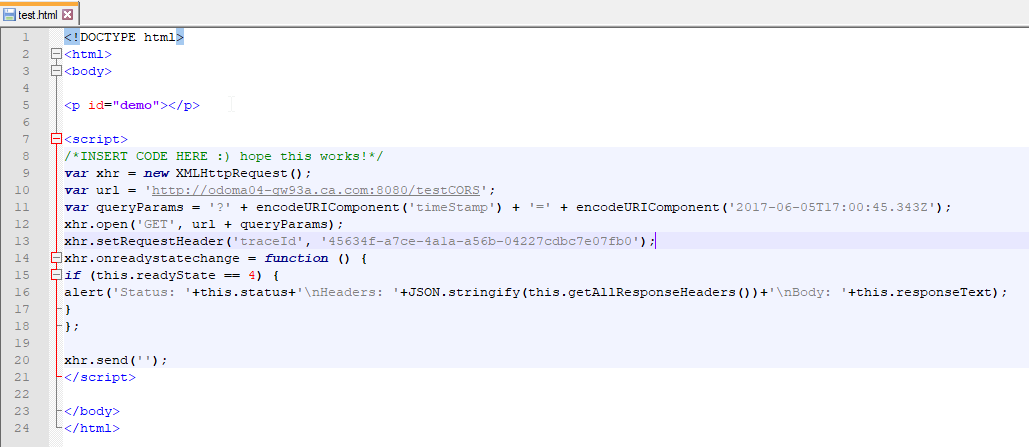Click 'queryParams' variable name on line 11

(x=140, y=207)
